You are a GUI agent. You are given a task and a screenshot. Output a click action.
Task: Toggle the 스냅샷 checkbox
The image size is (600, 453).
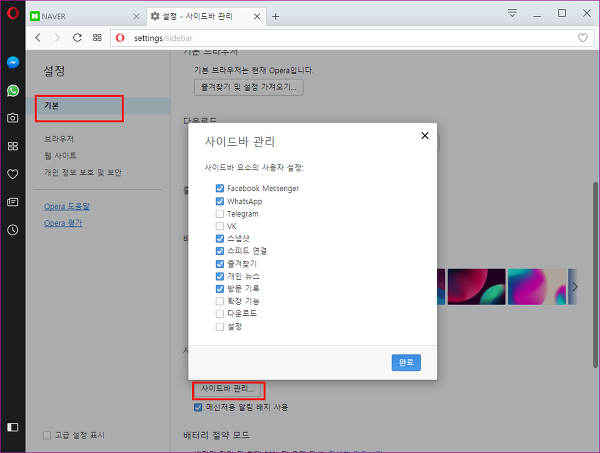(220, 239)
